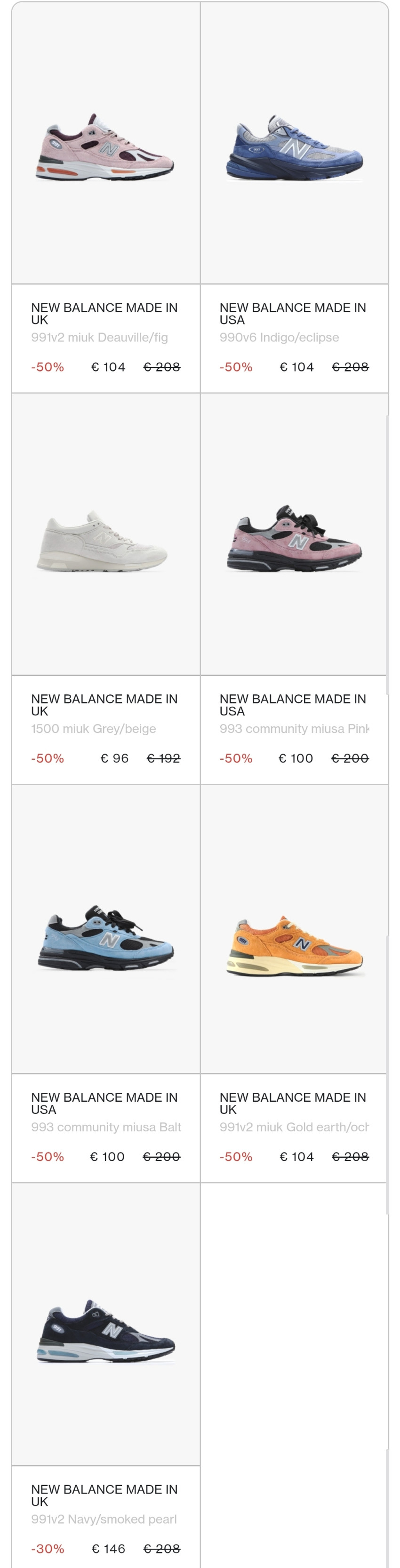This screenshot has height=1568, width=400.
Task: Click the € 96 sale price
Action: (114, 758)
